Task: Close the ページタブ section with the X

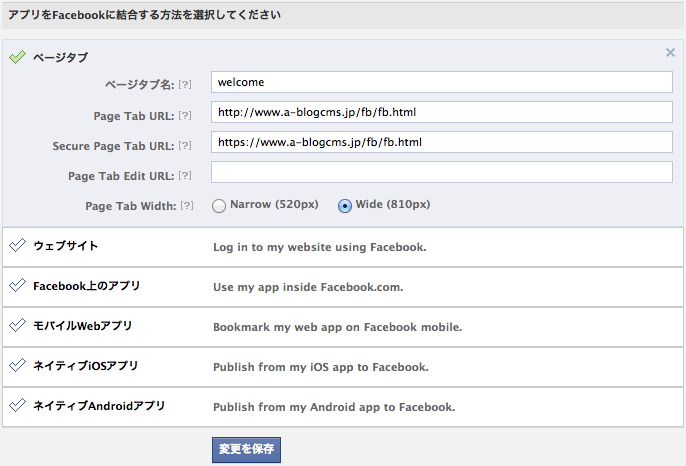Action: (x=670, y=53)
